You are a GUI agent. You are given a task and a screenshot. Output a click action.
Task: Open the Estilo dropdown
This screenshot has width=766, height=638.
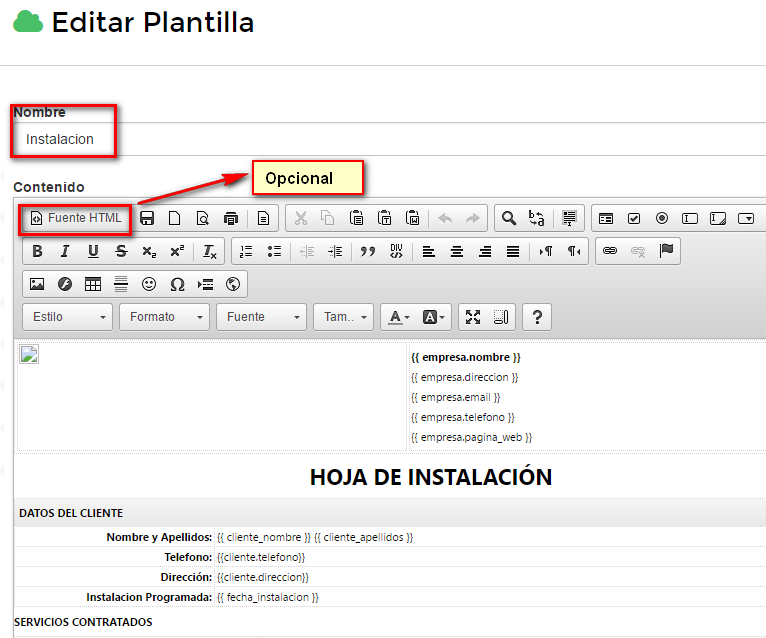click(68, 317)
